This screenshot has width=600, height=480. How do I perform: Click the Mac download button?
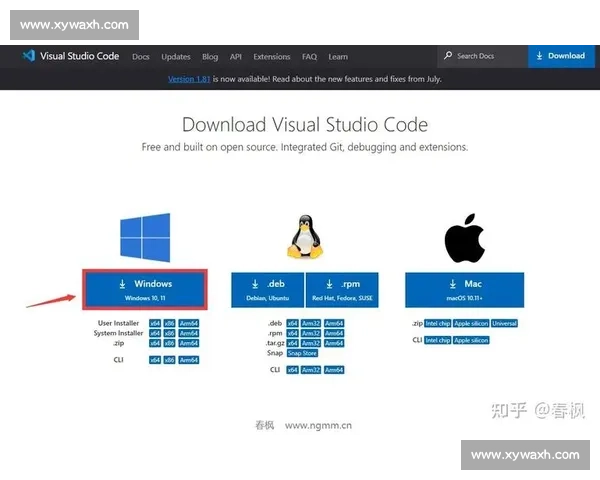click(465, 290)
